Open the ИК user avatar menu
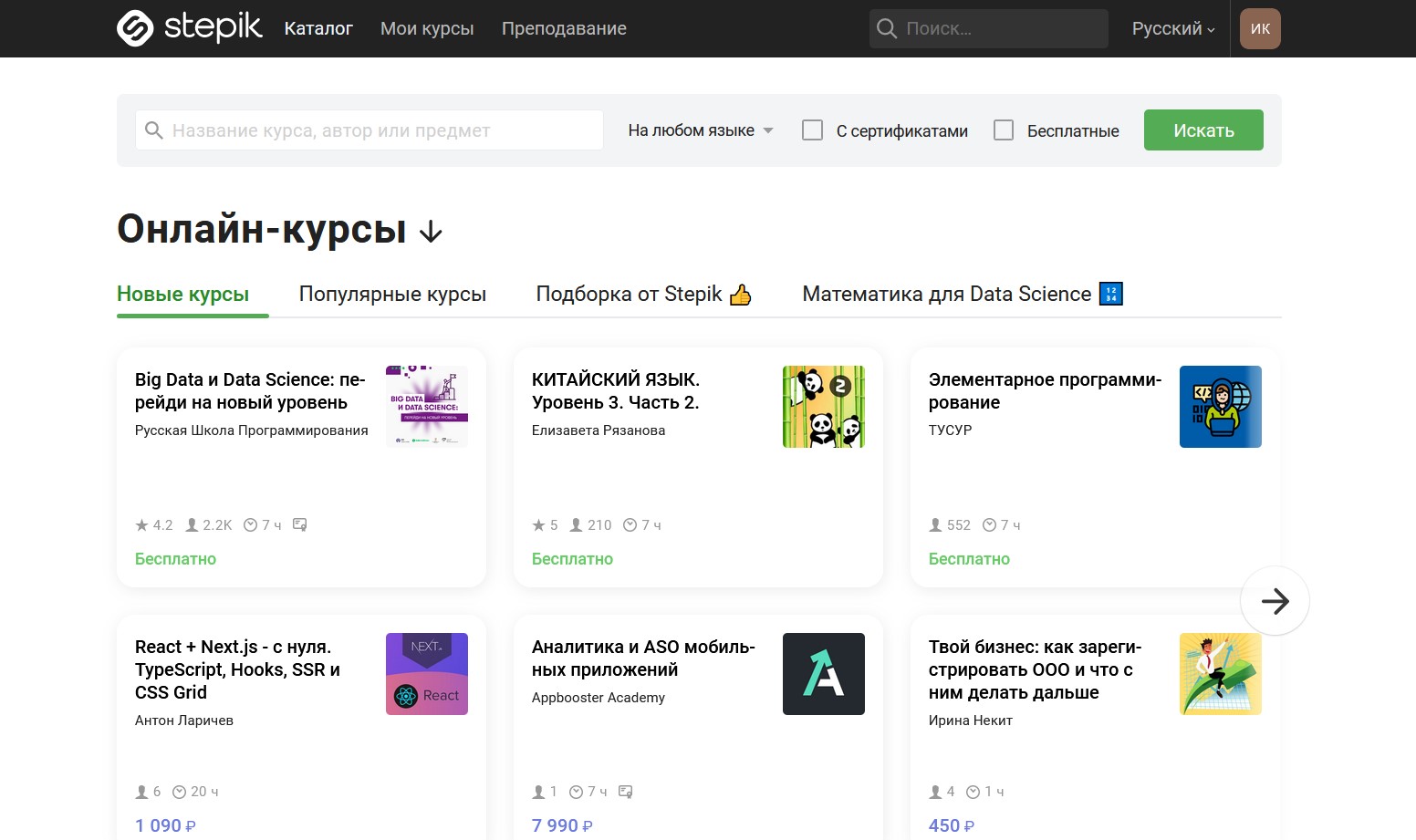 1260,28
